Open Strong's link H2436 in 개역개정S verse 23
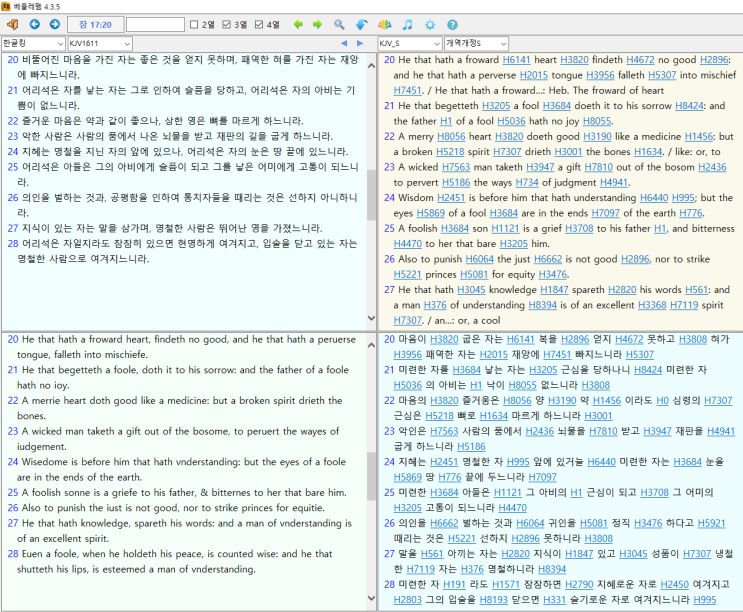 click(x=540, y=431)
